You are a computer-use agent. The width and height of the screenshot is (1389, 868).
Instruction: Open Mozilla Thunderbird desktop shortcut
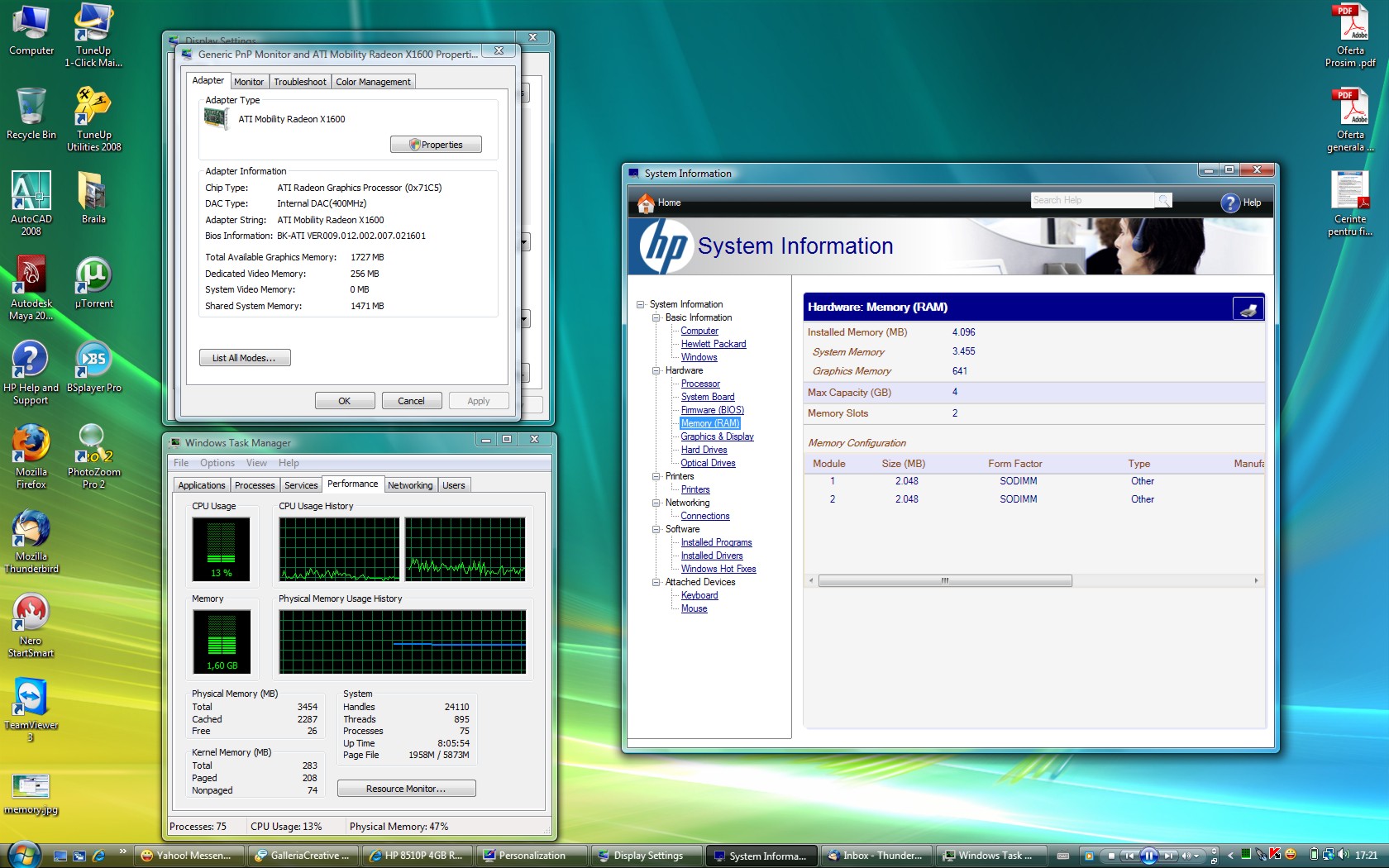pyautogui.click(x=31, y=541)
